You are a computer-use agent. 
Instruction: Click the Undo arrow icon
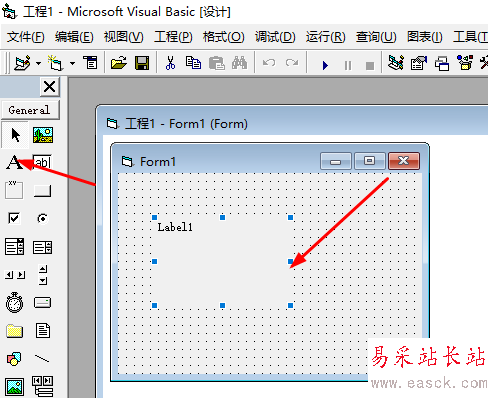[269, 63]
